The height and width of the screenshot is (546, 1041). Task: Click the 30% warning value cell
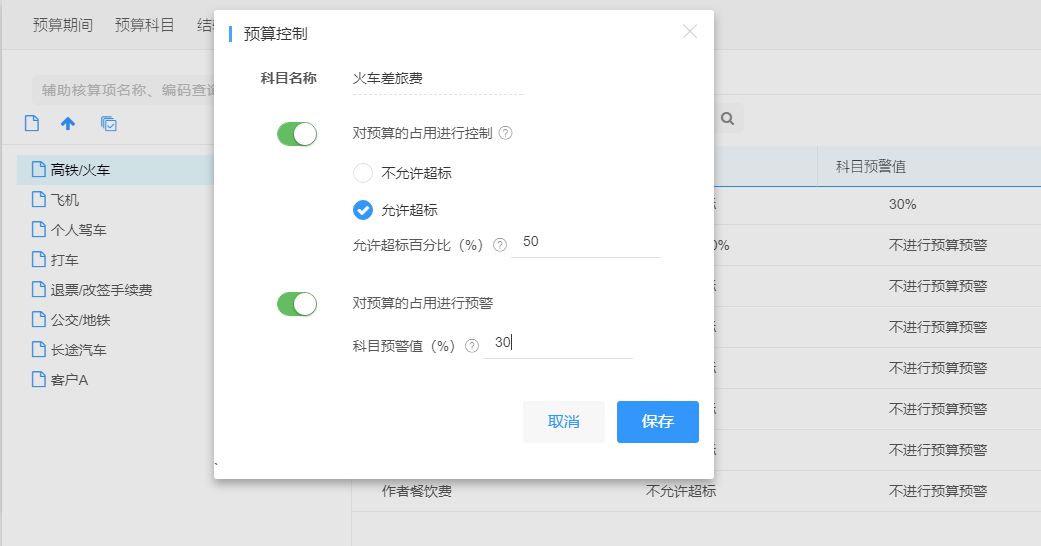(902, 205)
